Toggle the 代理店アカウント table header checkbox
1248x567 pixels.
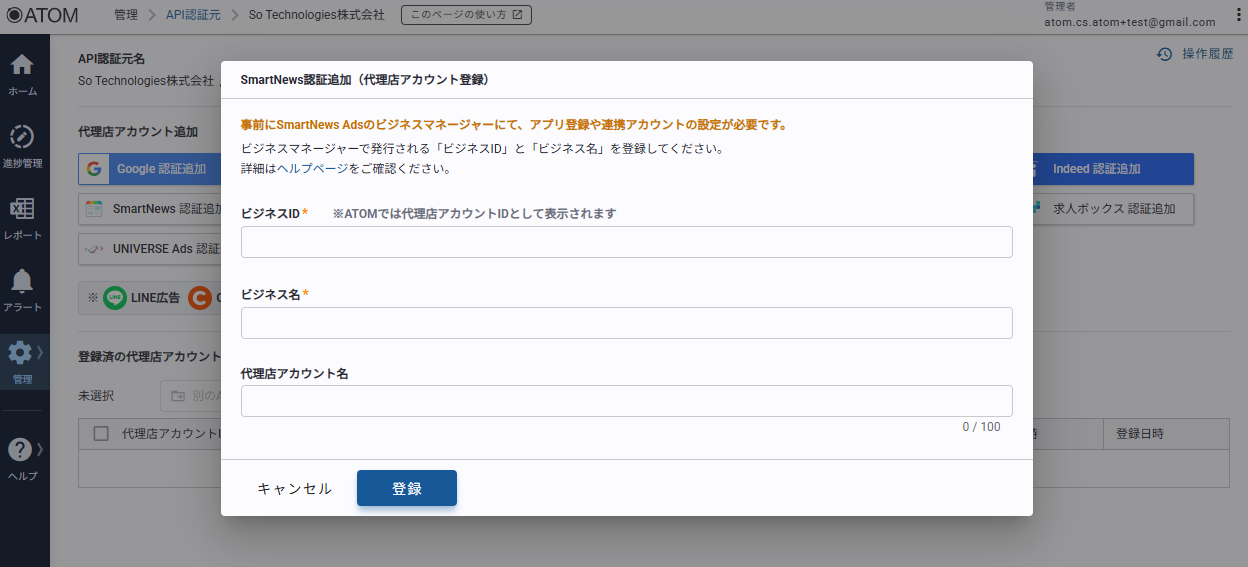pyautogui.click(x=101, y=433)
